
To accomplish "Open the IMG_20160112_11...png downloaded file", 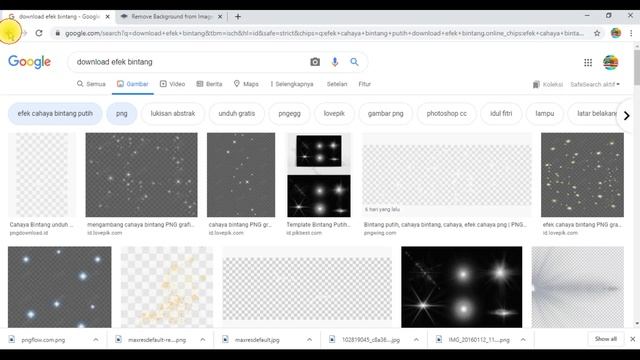I will (x=479, y=340).
